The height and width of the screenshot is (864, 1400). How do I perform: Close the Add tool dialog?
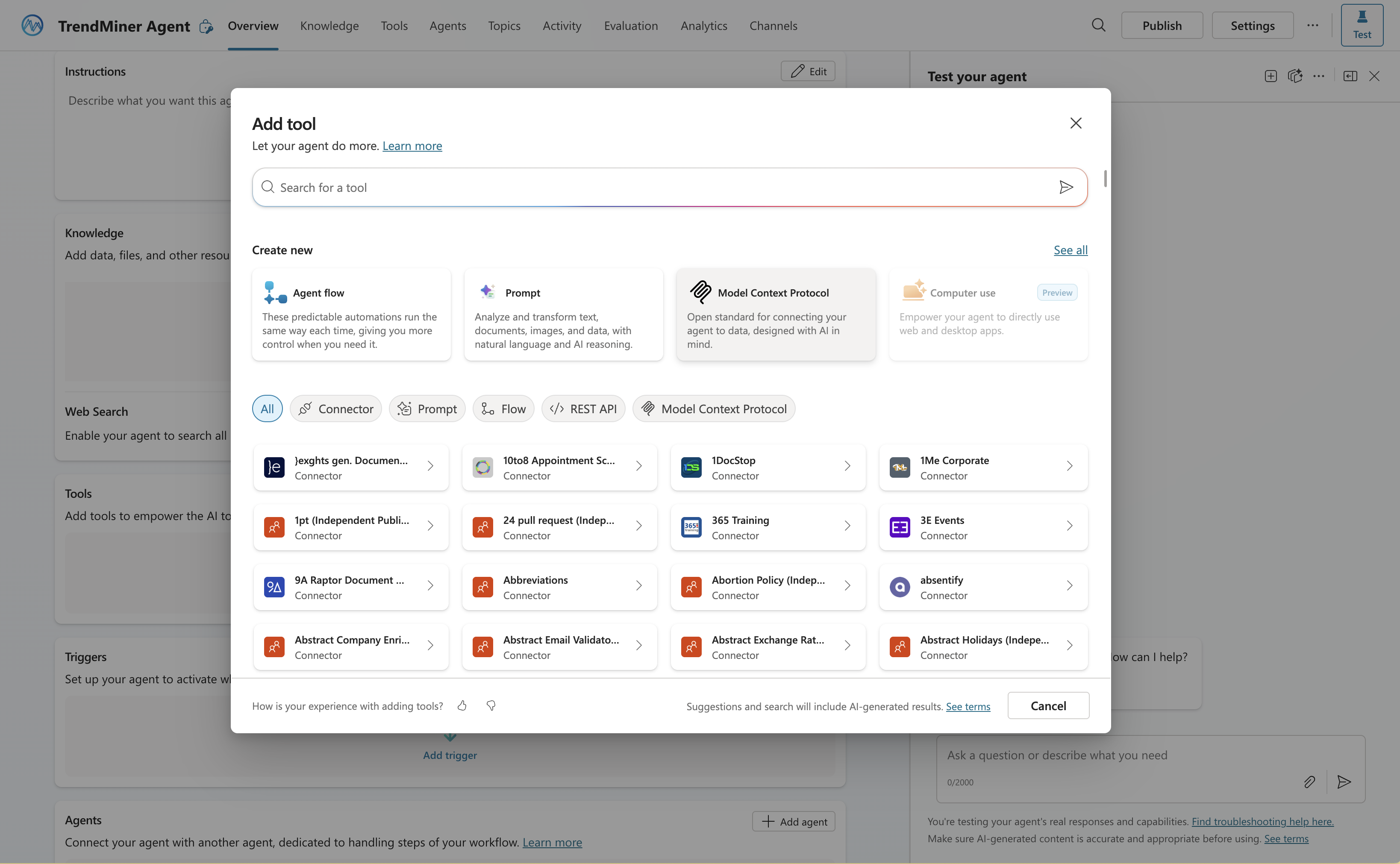(x=1076, y=123)
